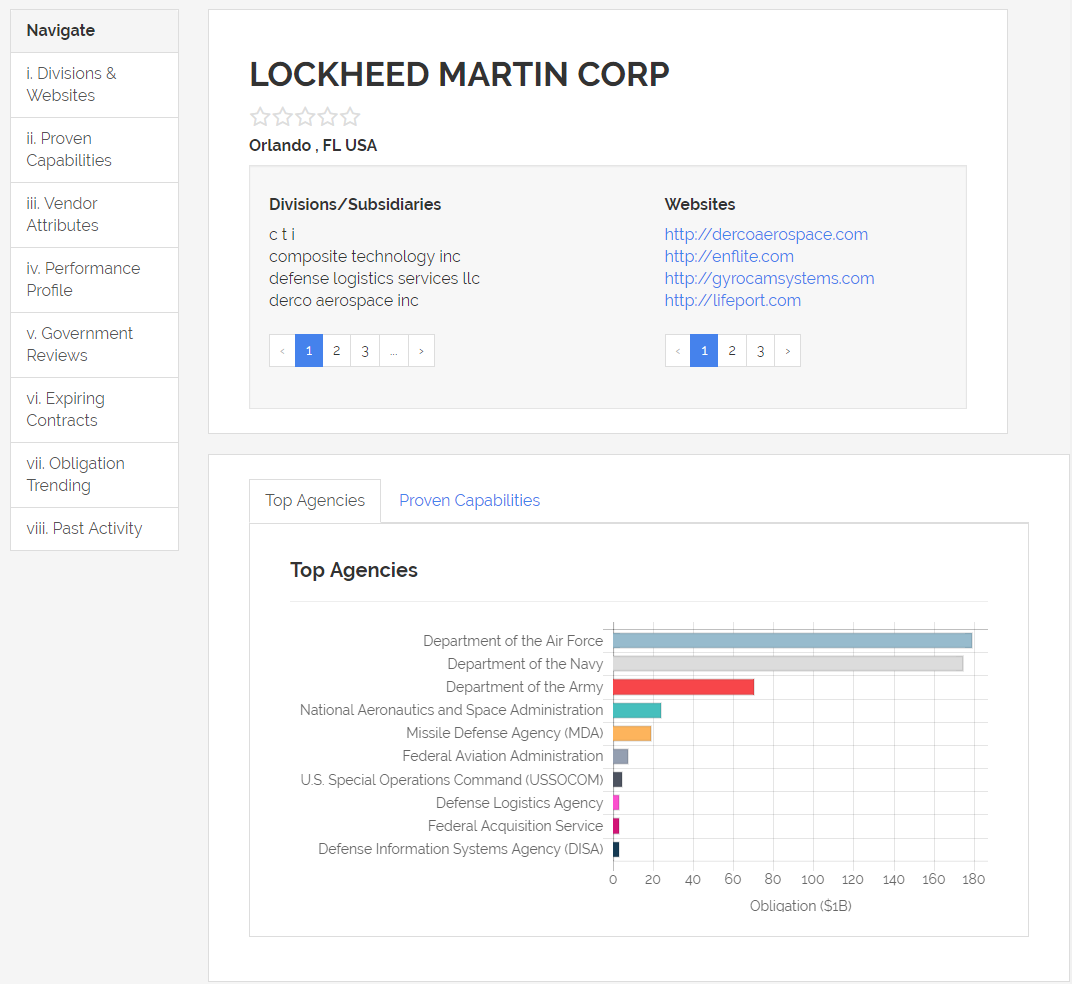
Task: Open the gyrocamsystems.com website link
Action: tap(769, 278)
